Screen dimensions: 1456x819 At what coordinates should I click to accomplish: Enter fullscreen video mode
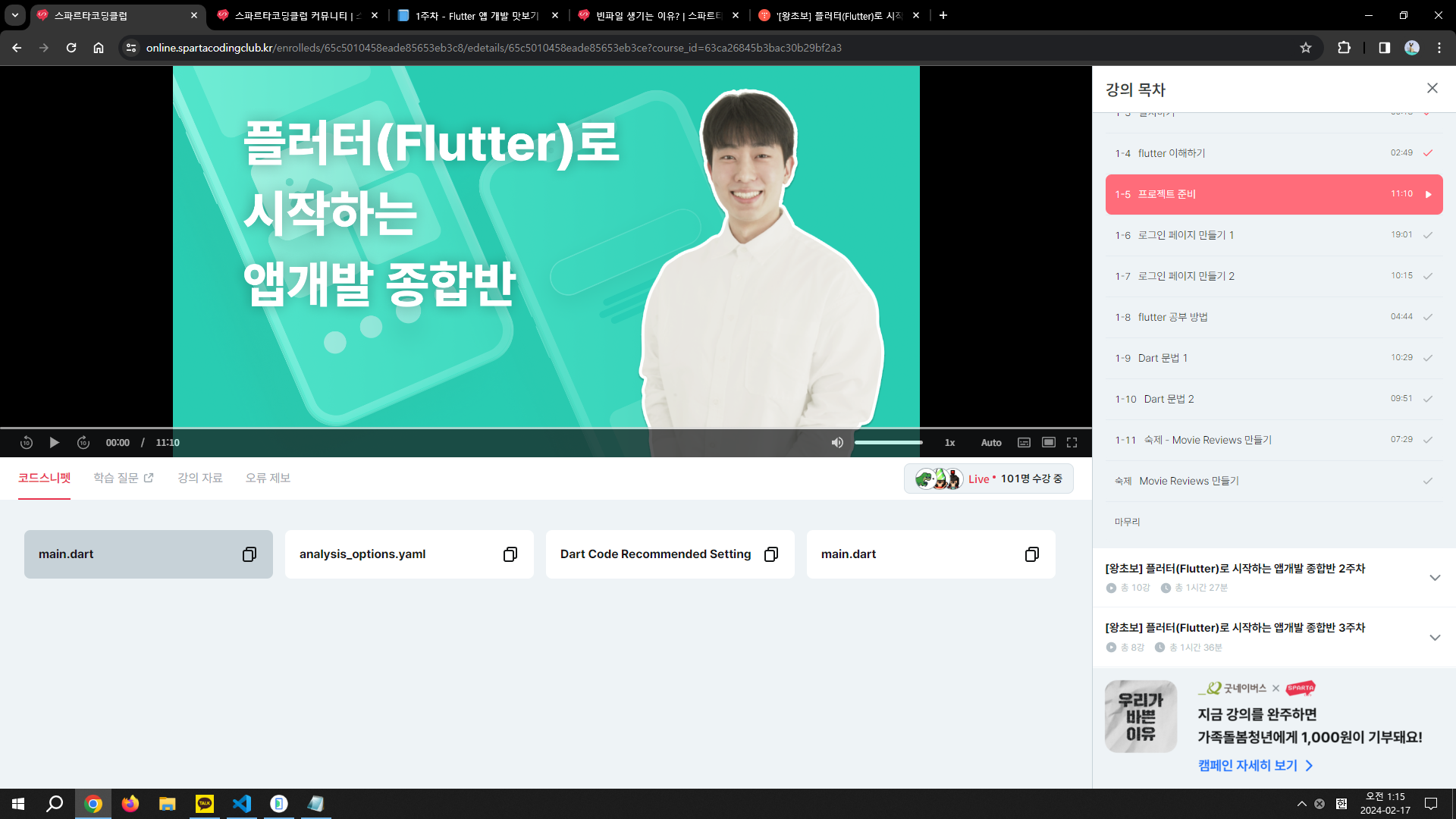click(1072, 442)
